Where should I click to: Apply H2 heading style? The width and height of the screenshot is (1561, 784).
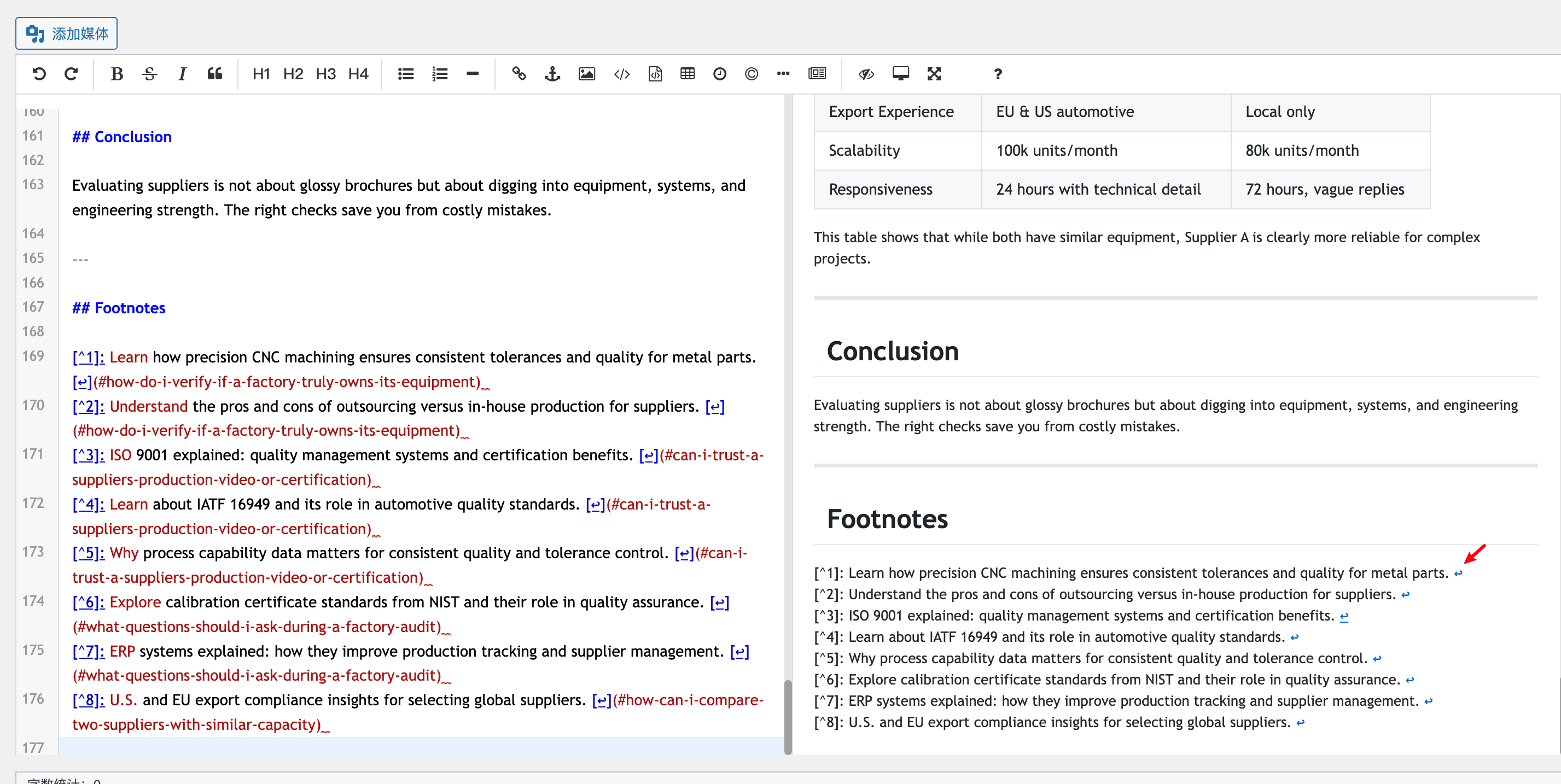tap(293, 74)
